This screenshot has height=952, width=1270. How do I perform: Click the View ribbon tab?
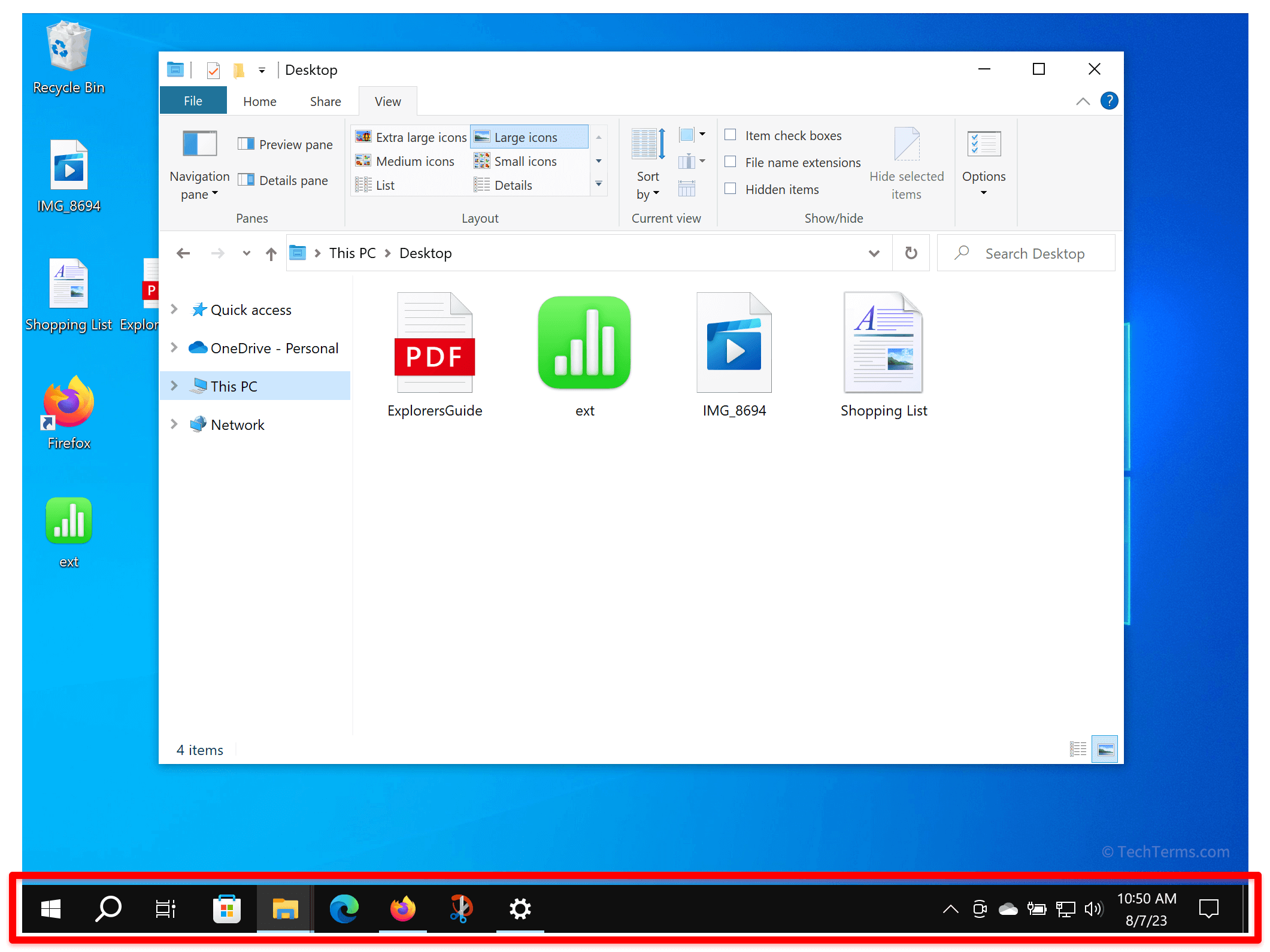pos(388,100)
